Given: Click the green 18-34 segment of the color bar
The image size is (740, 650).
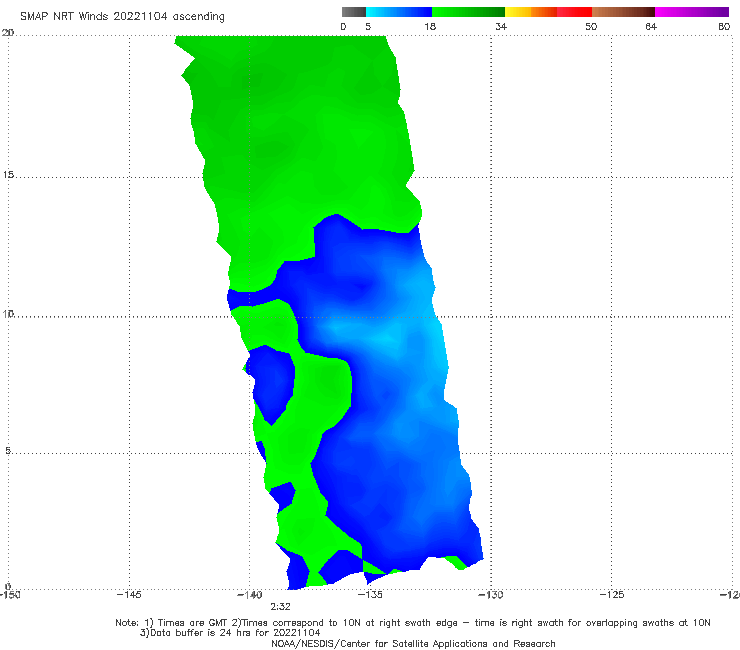Looking at the screenshot, I should (x=468, y=12).
